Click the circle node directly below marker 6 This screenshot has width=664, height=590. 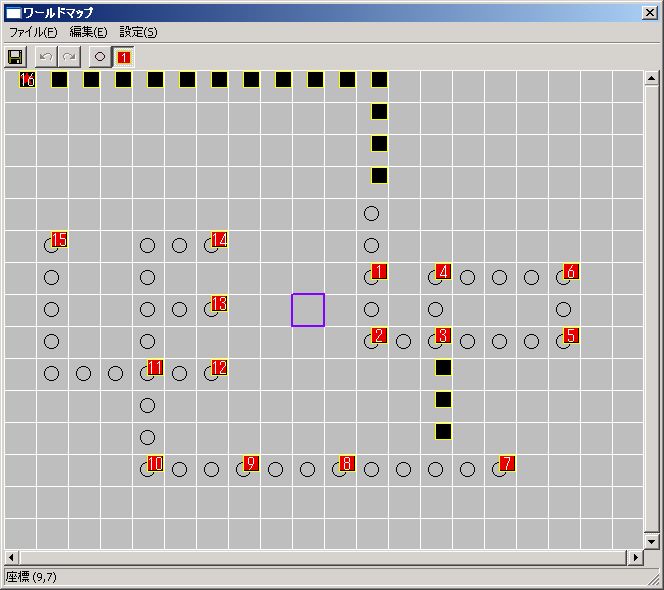tap(563, 310)
